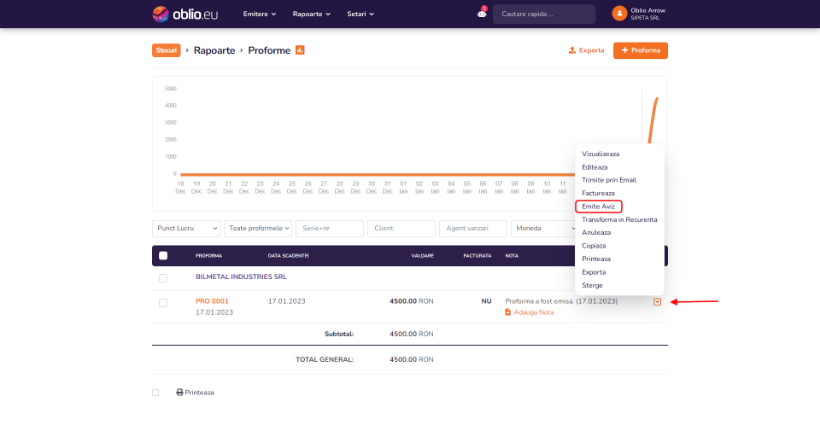Click the DATA SCADENTEI column header
This screenshot has width=820, height=448.
(288, 256)
